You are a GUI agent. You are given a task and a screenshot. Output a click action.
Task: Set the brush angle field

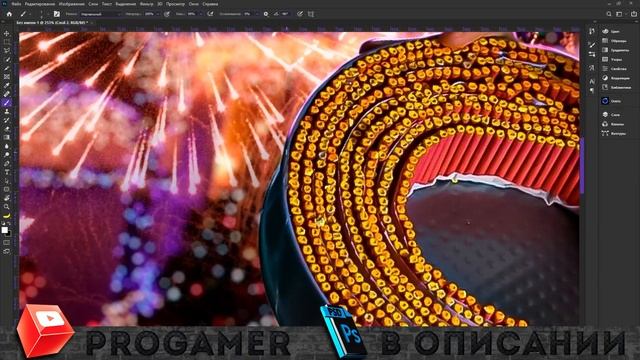pos(285,14)
